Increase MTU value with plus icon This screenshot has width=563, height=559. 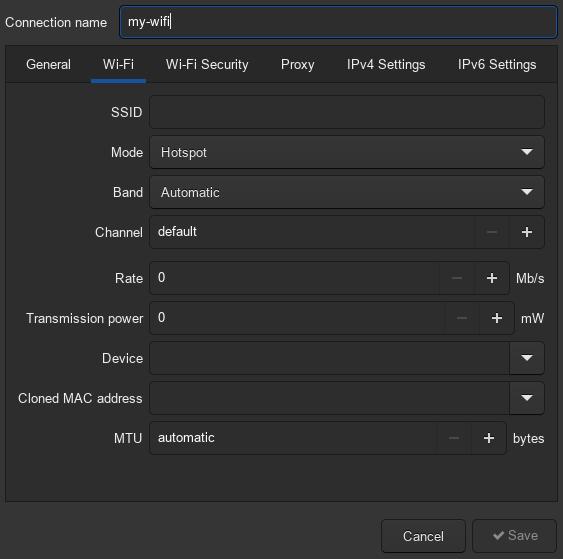pyautogui.click(x=489, y=438)
